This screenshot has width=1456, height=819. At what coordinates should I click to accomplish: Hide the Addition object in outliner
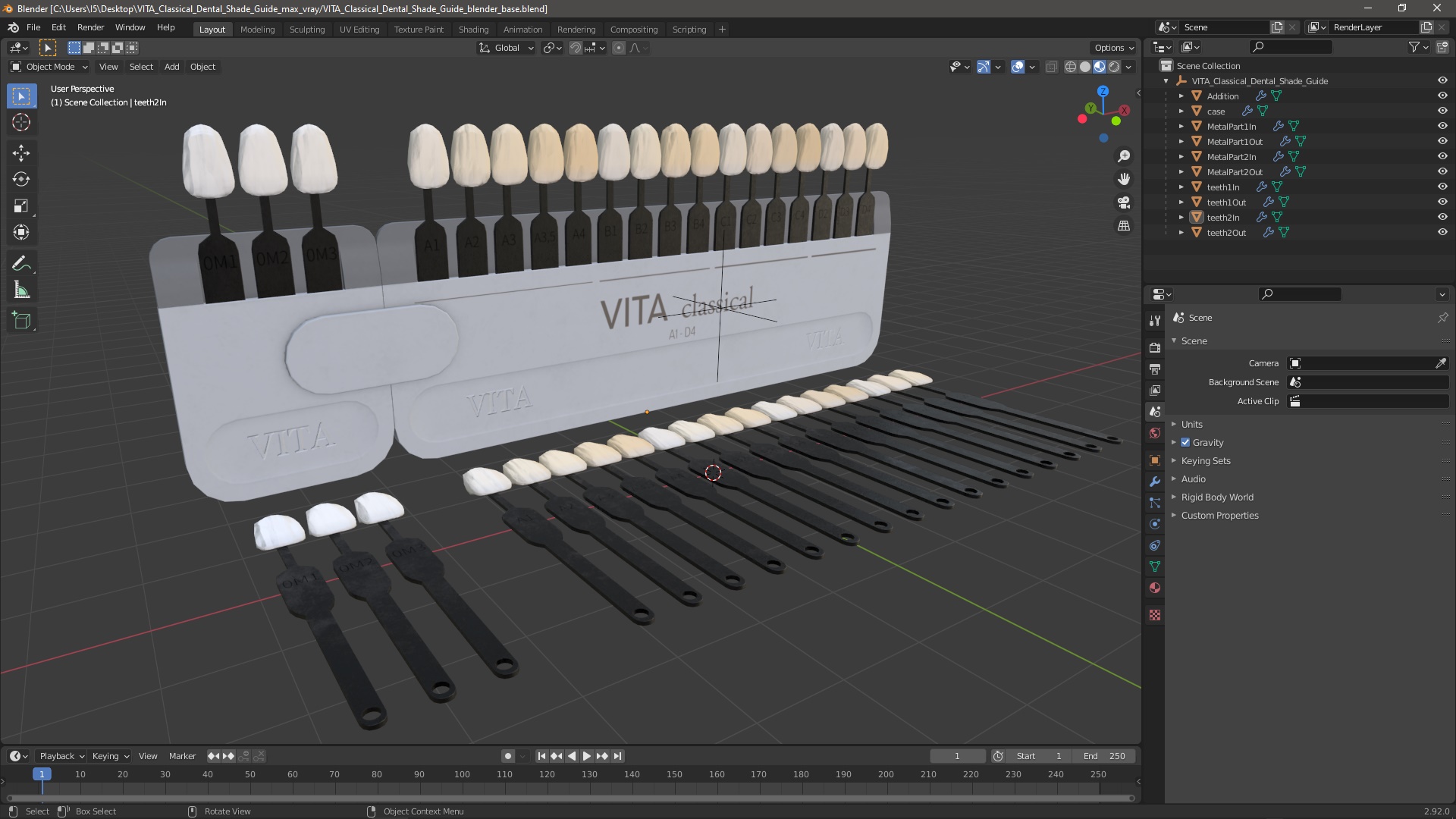coord(1442,96)
